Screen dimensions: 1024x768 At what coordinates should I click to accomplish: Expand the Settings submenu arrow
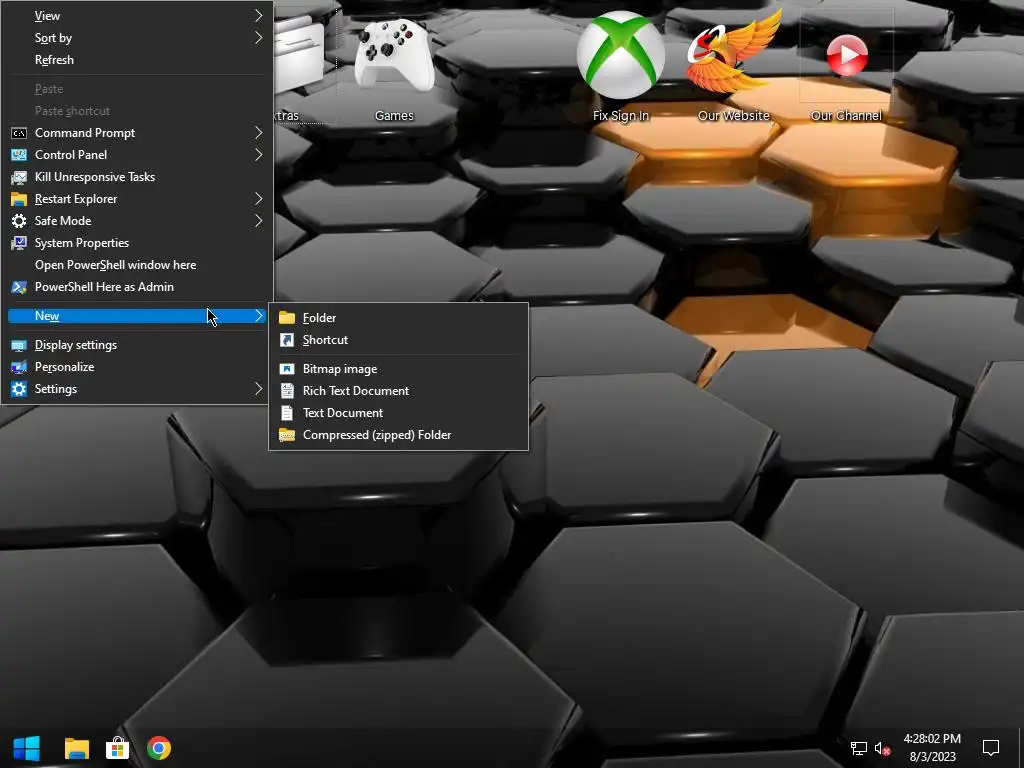[259, 389]
